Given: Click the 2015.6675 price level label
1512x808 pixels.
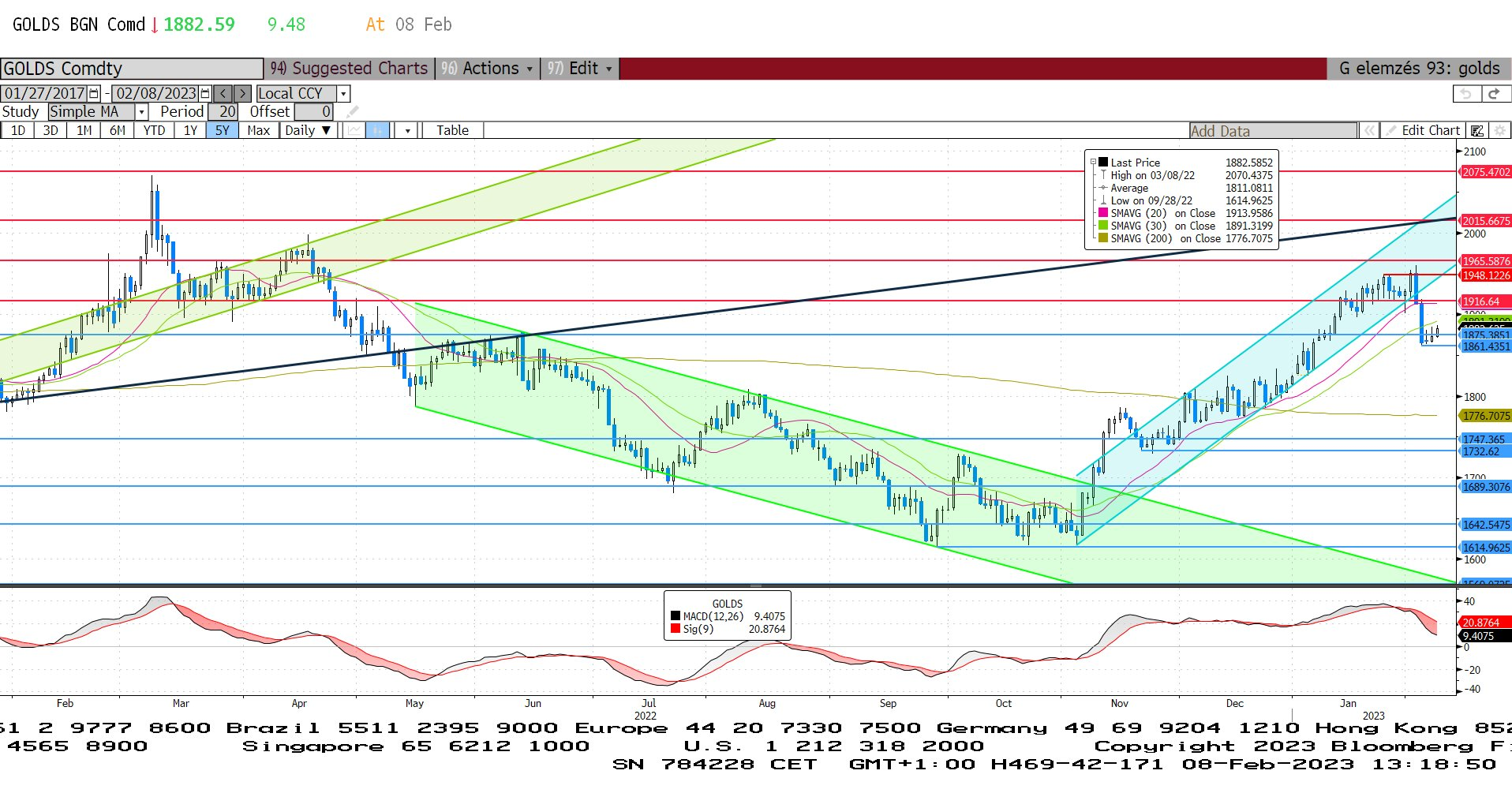Looking at the screenshot, I should [1485, 221].
